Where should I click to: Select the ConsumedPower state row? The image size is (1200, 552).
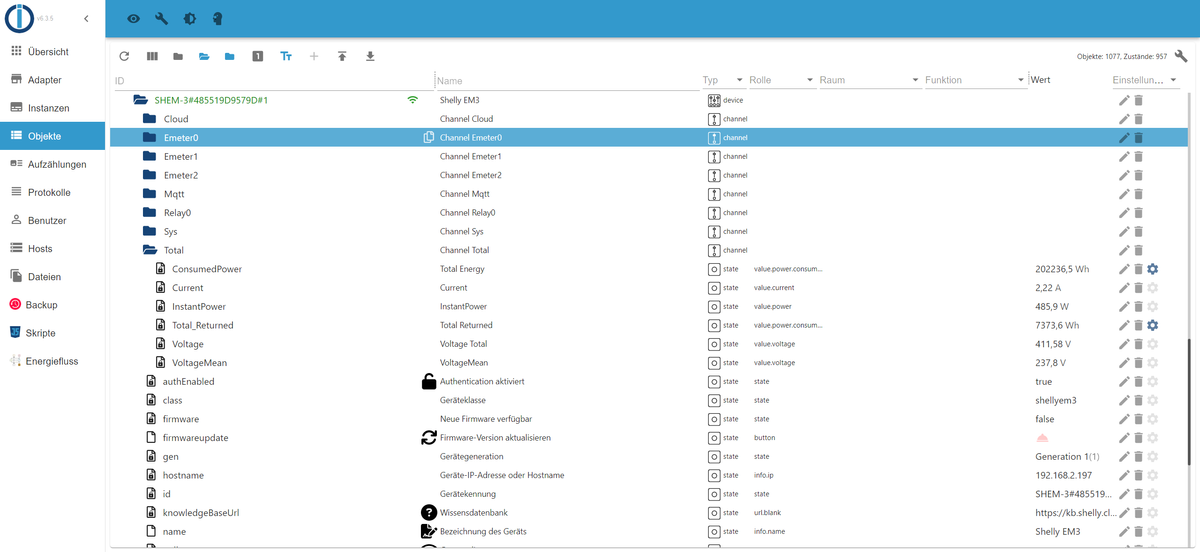point(647,269)
